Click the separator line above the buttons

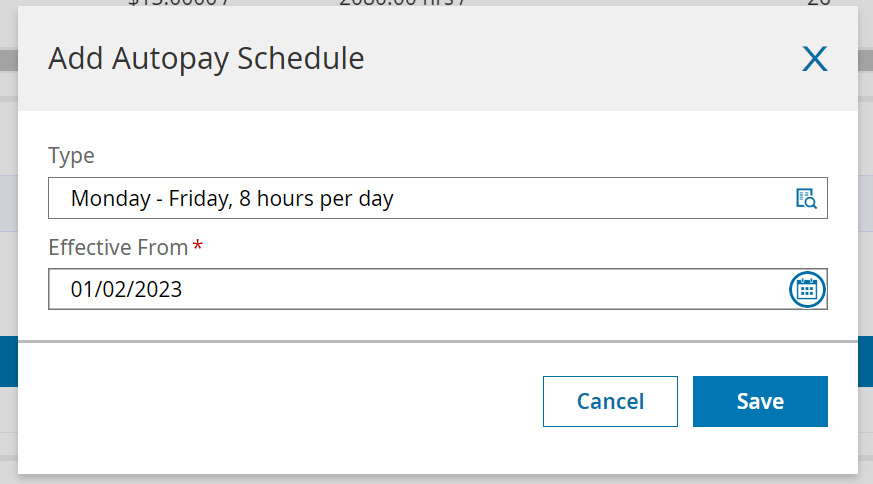pos(437,342)
